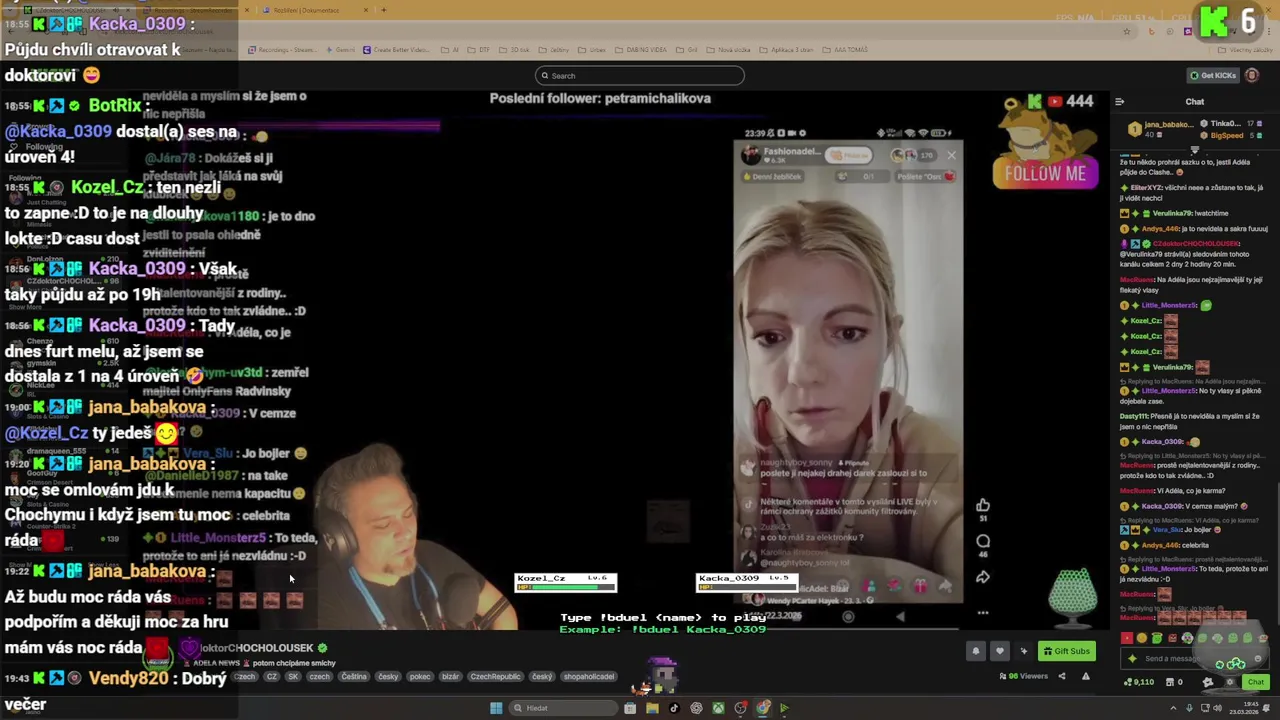Click username Dasty111 in chat

[1133, 416]
